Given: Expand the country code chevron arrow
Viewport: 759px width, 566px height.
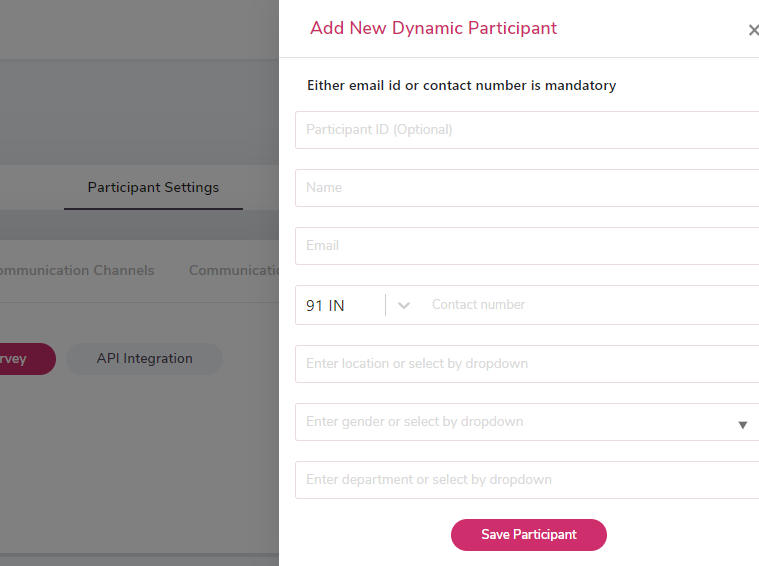Looking at the screenshot, I should tap(404, 305).
